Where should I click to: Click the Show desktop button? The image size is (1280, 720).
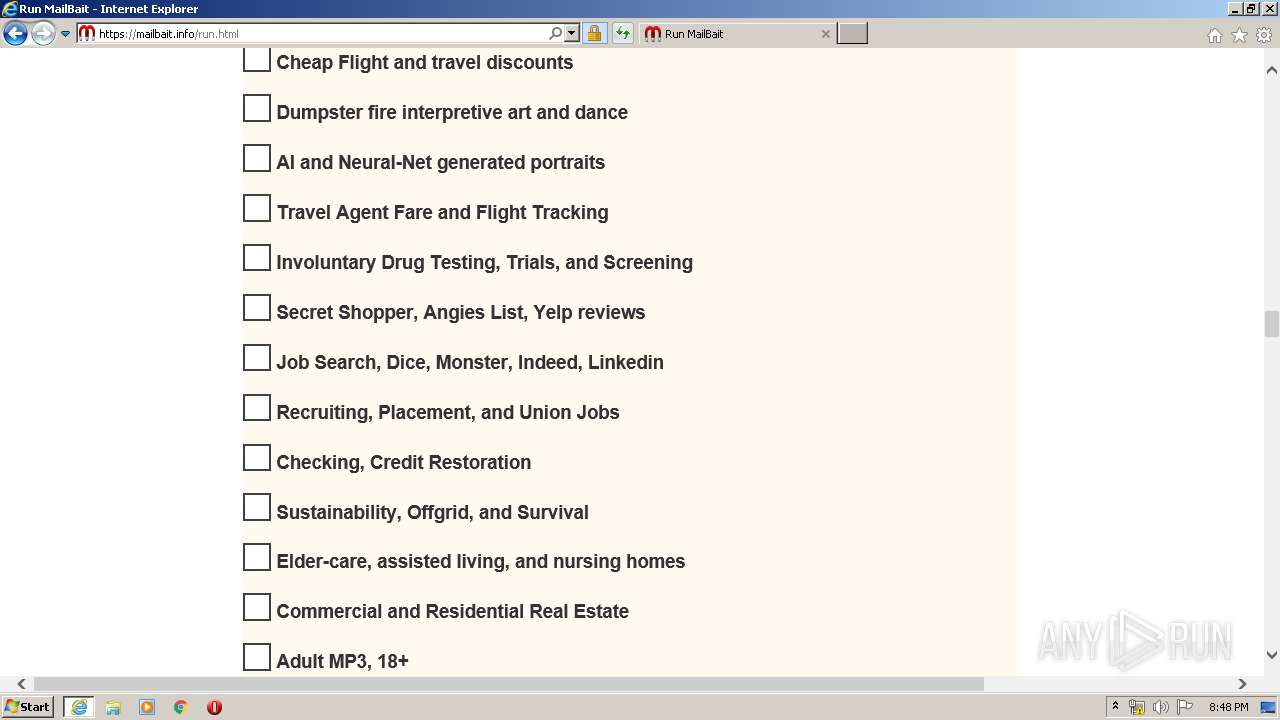1270,707
